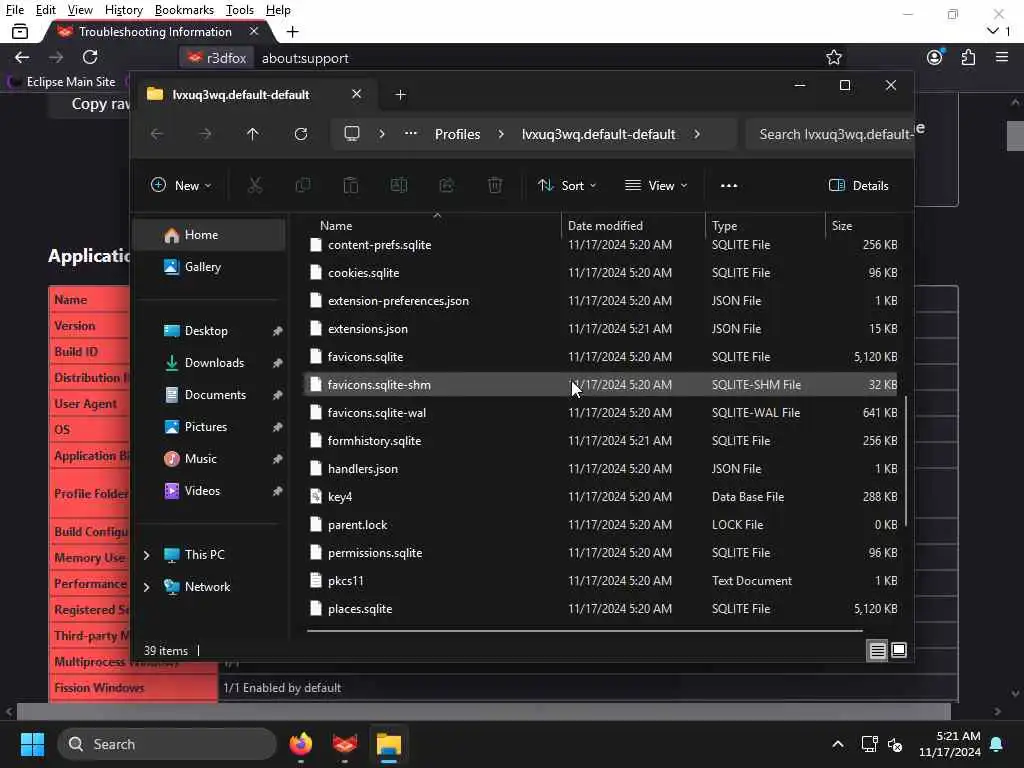The width and height of the screenshot is (1024, 768).
Task: Click the Explorer file list horizontal scrollbar
Action: coord(584,631)
